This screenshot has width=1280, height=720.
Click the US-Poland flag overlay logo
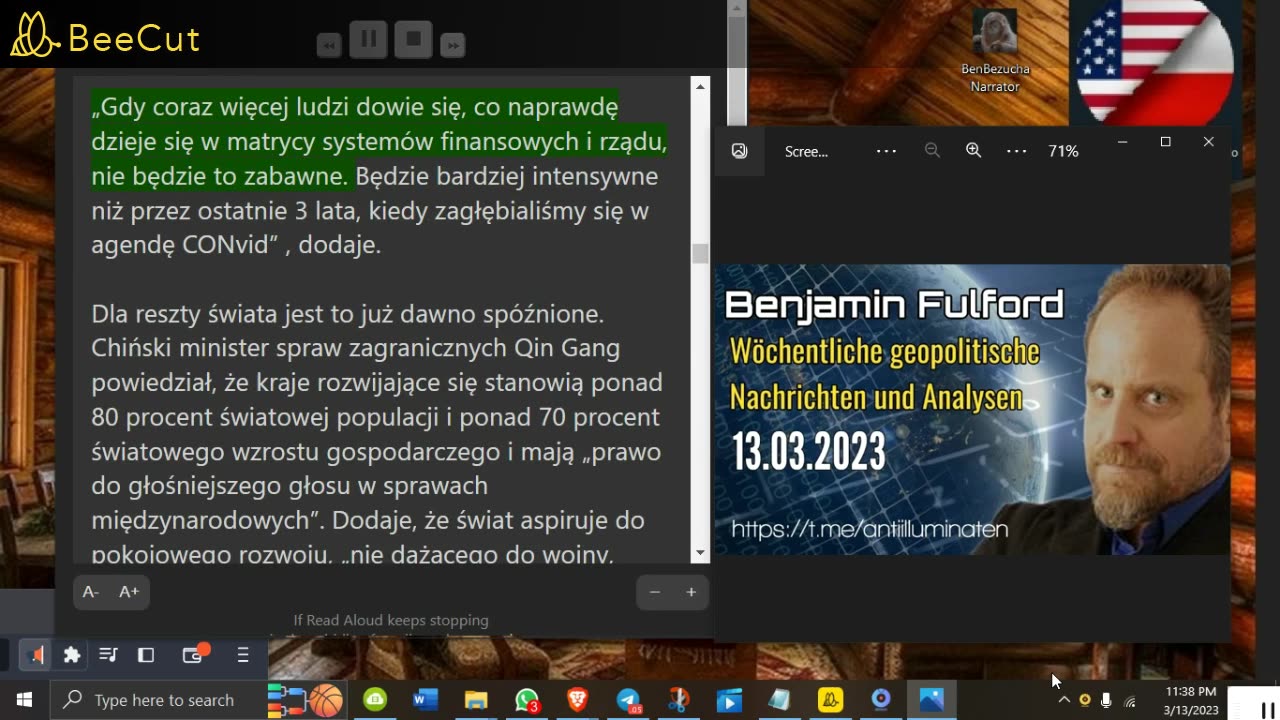1155,60
